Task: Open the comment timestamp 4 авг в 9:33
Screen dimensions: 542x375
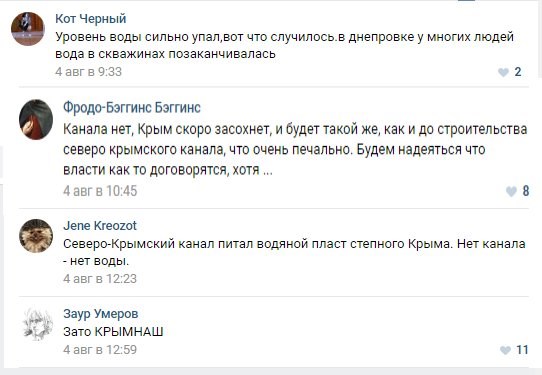Action: (88, 72)
